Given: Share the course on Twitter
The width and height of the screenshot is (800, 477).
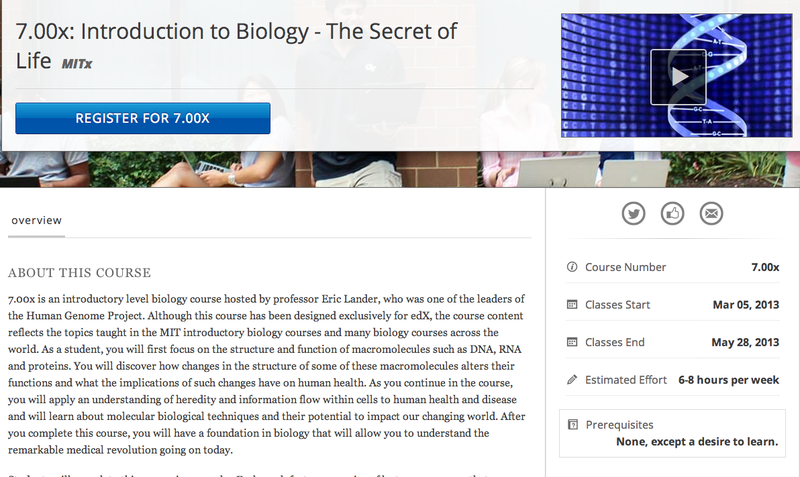Looking at the screenshot, I should (633, 213).
